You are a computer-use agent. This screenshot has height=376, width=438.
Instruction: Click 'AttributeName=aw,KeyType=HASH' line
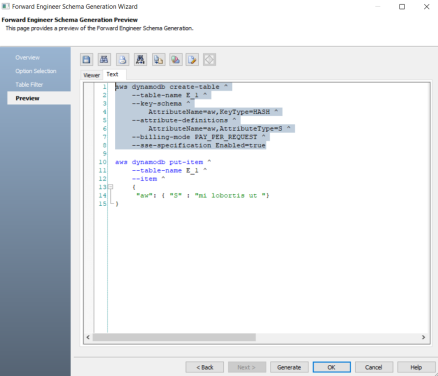(x=213, y=112)
